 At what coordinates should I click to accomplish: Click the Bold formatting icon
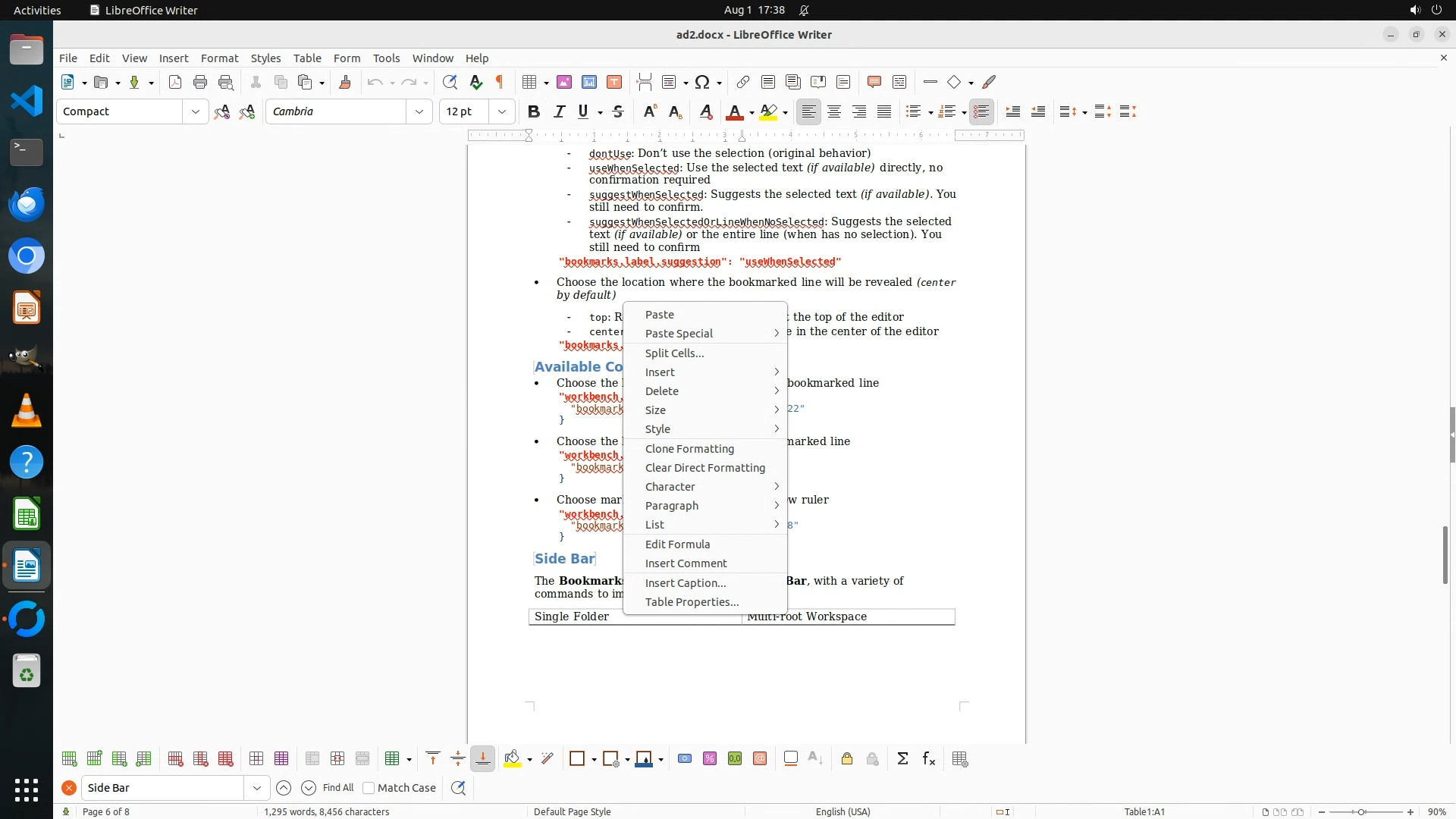(534, 111)
